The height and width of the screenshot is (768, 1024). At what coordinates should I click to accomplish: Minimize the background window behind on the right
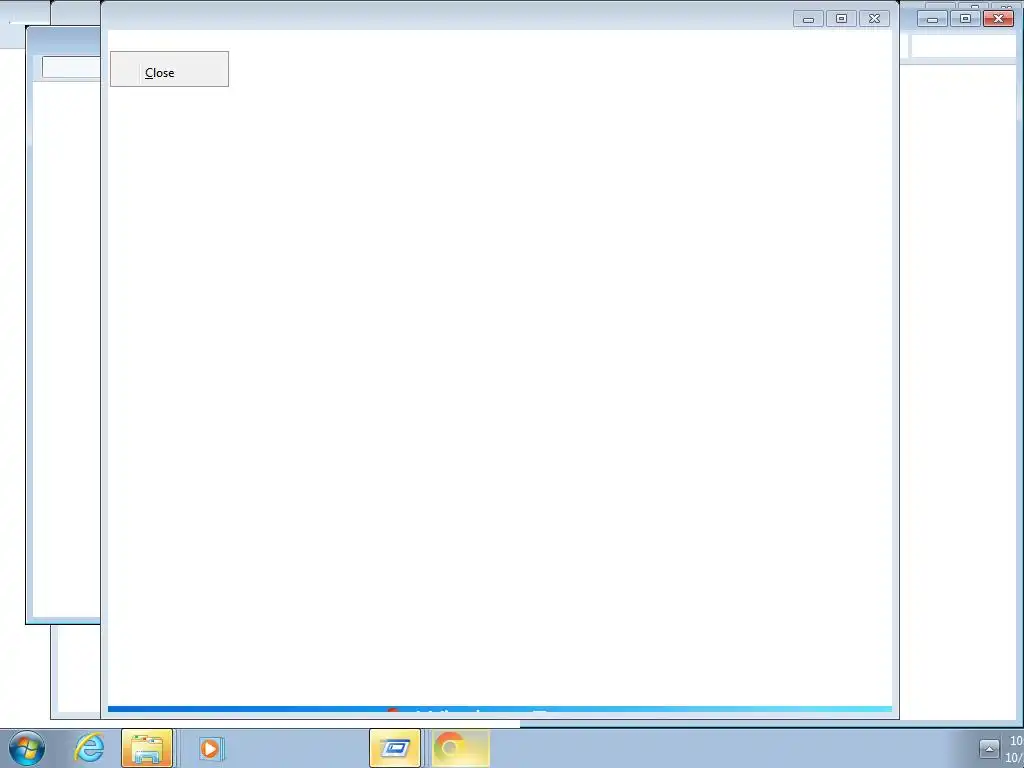coord(932,19)
